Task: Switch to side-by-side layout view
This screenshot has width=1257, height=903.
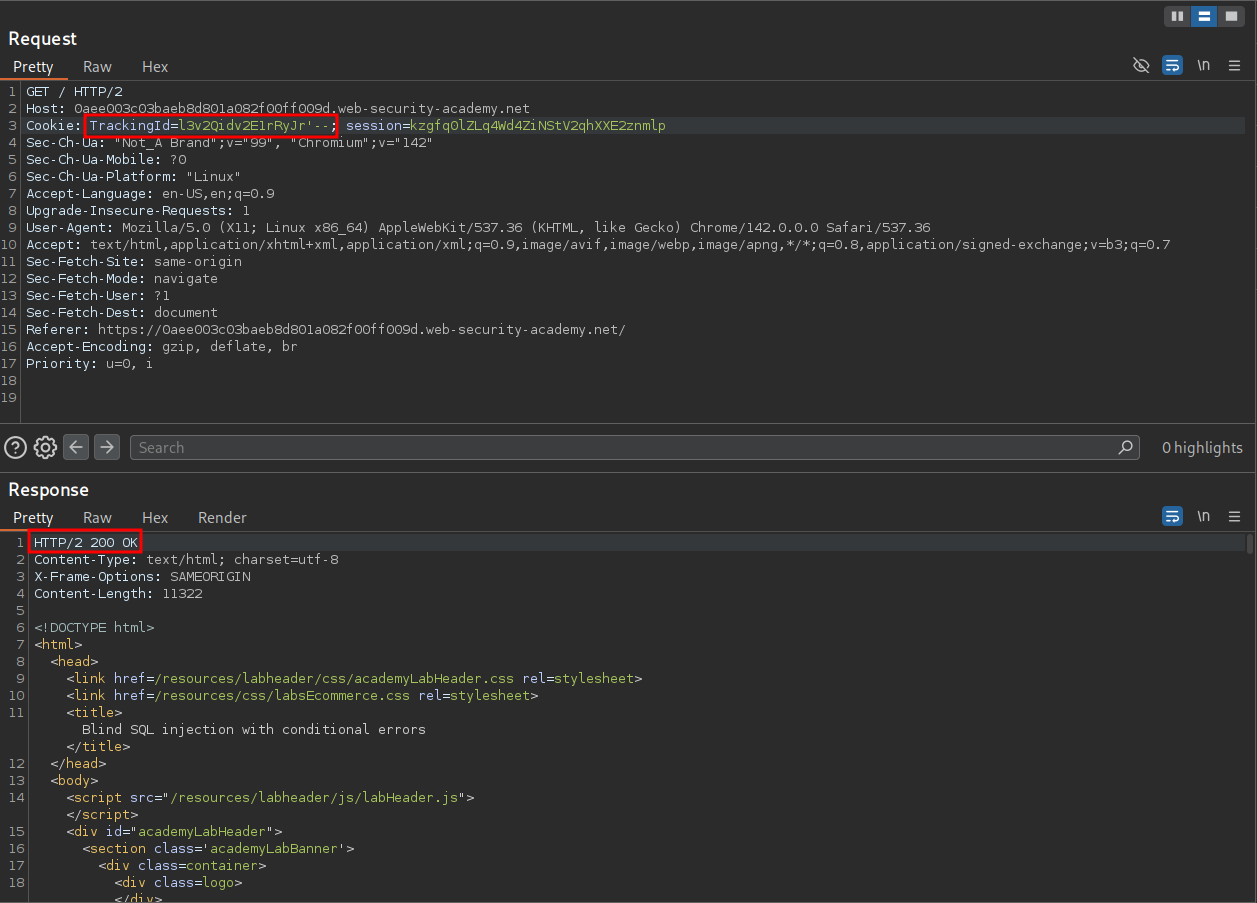Action: (1177, 16)
